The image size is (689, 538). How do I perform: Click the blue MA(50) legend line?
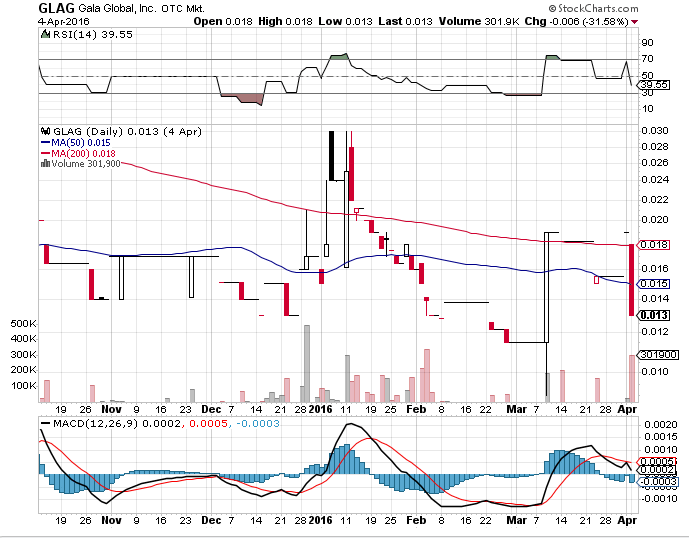[45, 142]
